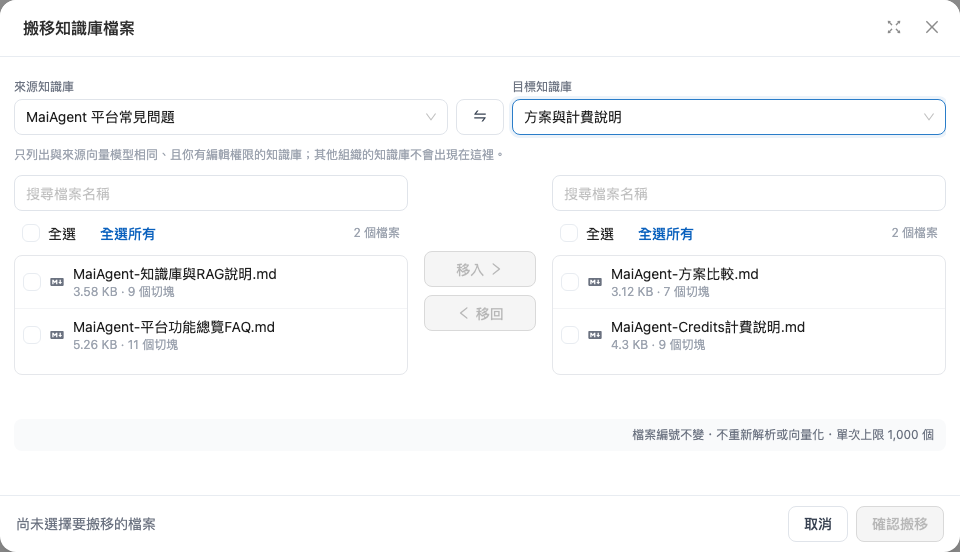The height and width of the screenshot is (552, 960).
Task: Click markdown icon of MaiAgent-Credits計費說明.md
Action: pyautogui.click(x=595, y=335)
